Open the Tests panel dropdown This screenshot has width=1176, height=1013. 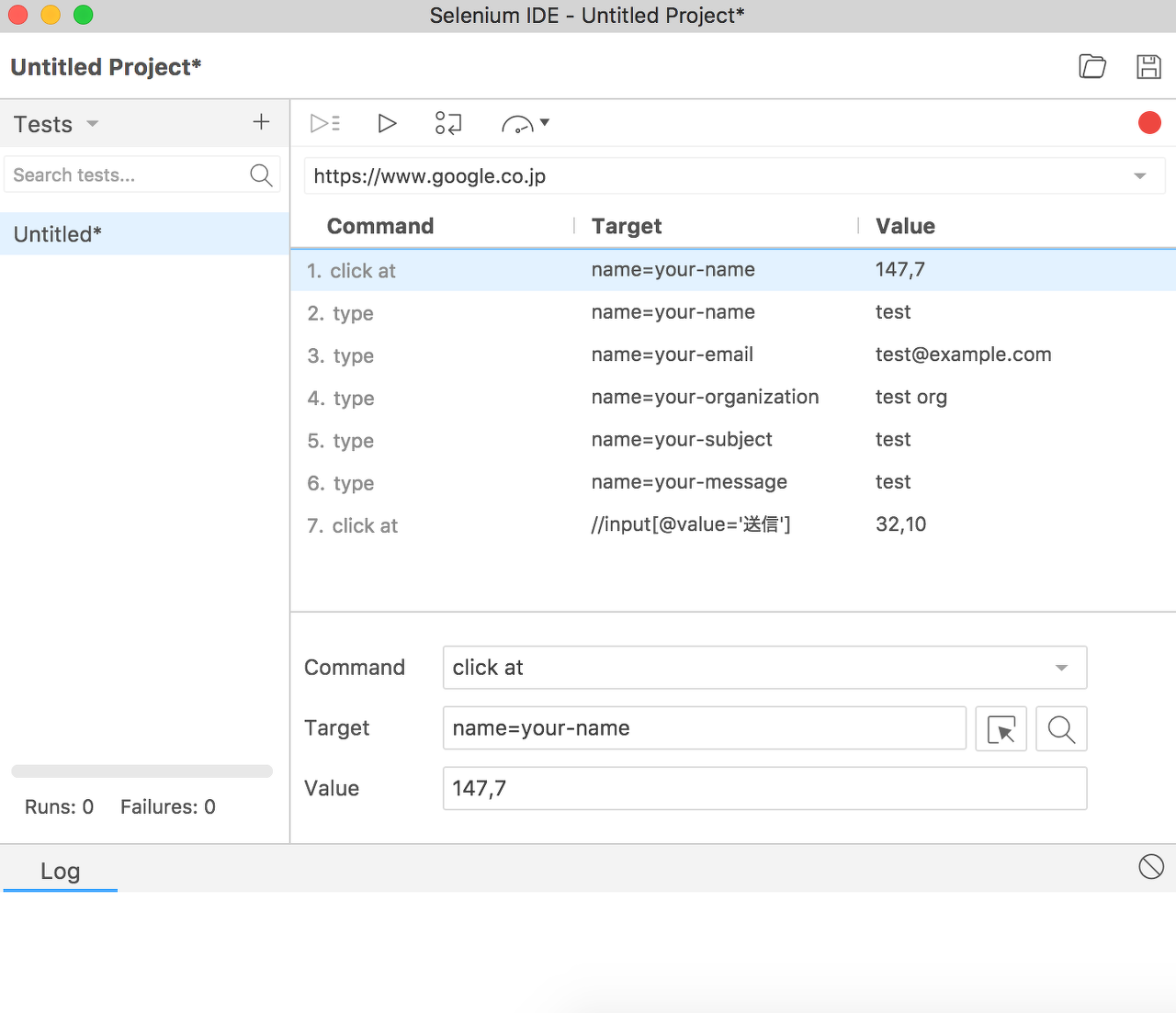tap(90, 123)
